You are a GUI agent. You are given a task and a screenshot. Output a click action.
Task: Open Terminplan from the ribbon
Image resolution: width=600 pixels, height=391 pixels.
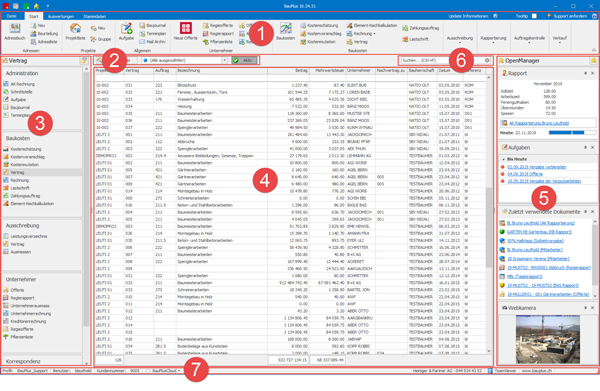[152, 34]
